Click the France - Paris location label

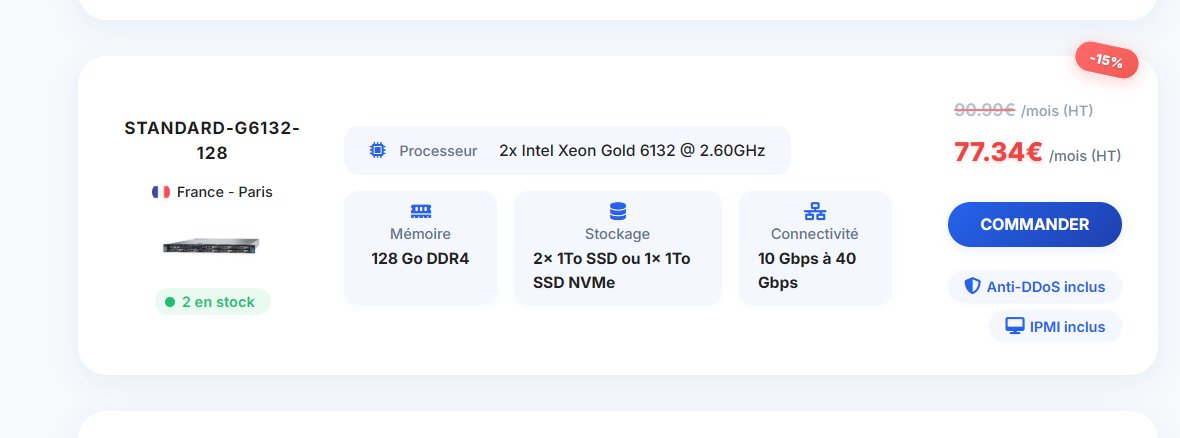point(224,192)
